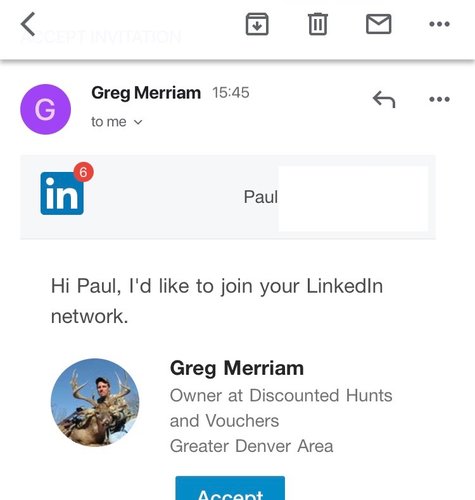Reply using the curved arrow icon
The height and width of the screenshot is (500, 475).
[384, 99]
